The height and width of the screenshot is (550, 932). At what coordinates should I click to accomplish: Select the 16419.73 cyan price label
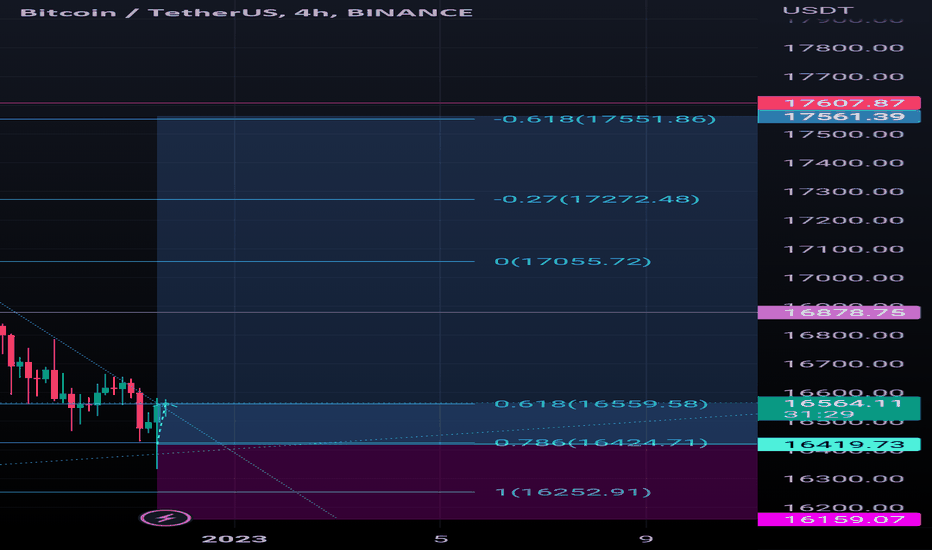coord(839,444)
